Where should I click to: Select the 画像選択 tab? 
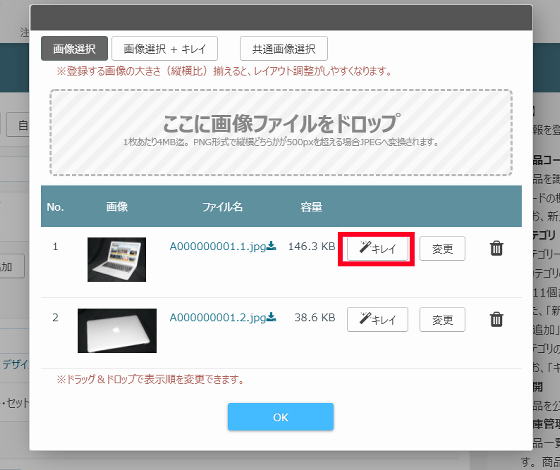click(x=74, y=49)
